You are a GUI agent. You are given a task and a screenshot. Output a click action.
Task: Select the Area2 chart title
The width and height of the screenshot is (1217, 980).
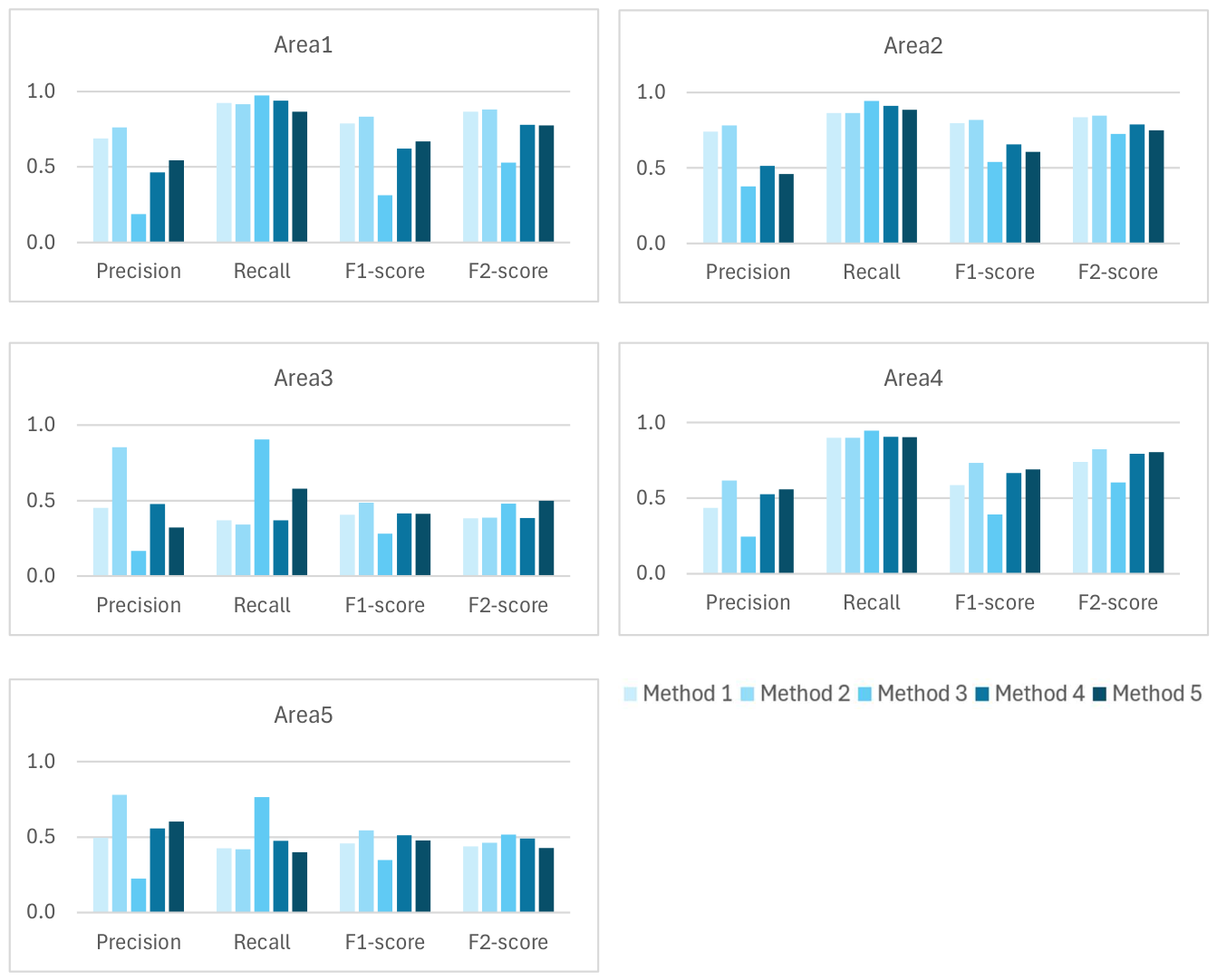[x=913, y=46]
